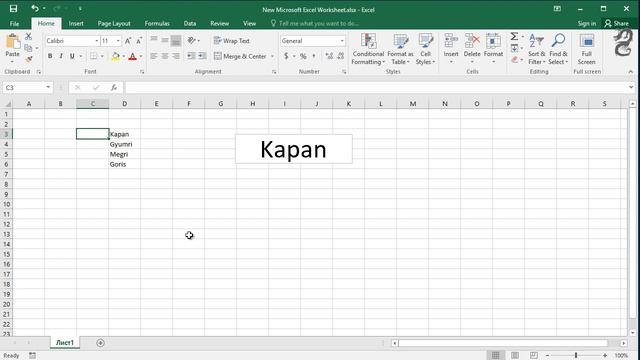640x360 pixels.
Task: Click the Insert Function fx icon
Action: 114,87
